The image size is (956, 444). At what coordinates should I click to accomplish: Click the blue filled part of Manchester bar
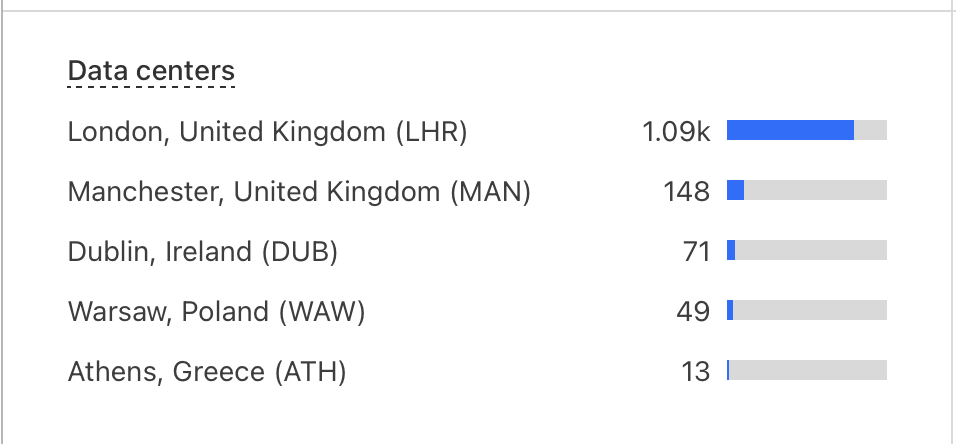pyautogui.click(x=735, y=190)
